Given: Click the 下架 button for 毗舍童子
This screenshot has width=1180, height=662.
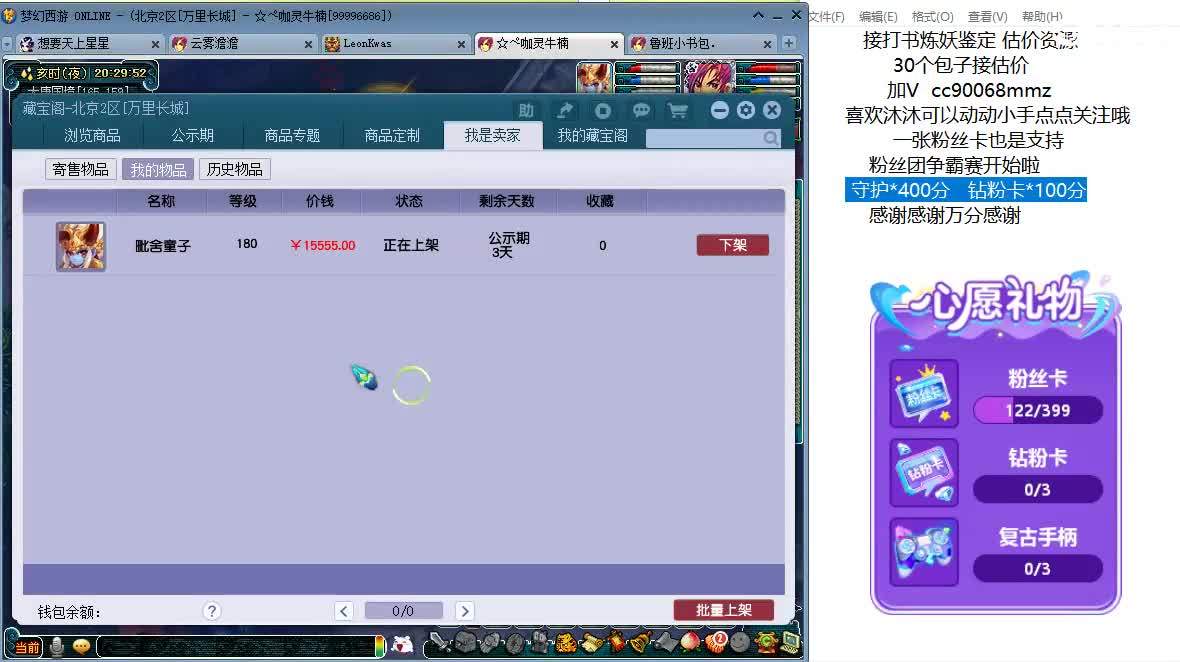Looking at the screenshot, I should click(x=732, y=244).
